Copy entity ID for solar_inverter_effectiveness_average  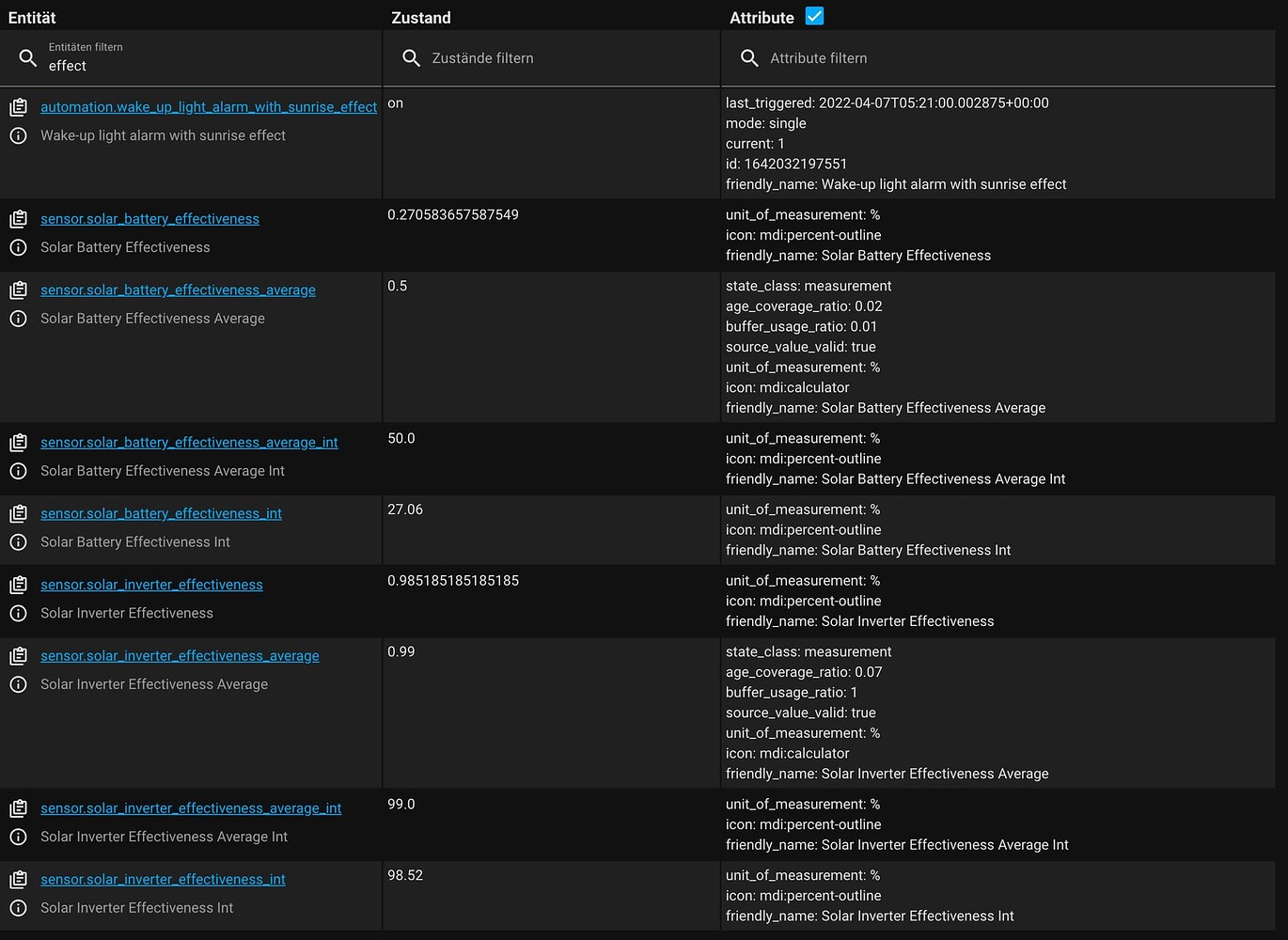[18, 656]
